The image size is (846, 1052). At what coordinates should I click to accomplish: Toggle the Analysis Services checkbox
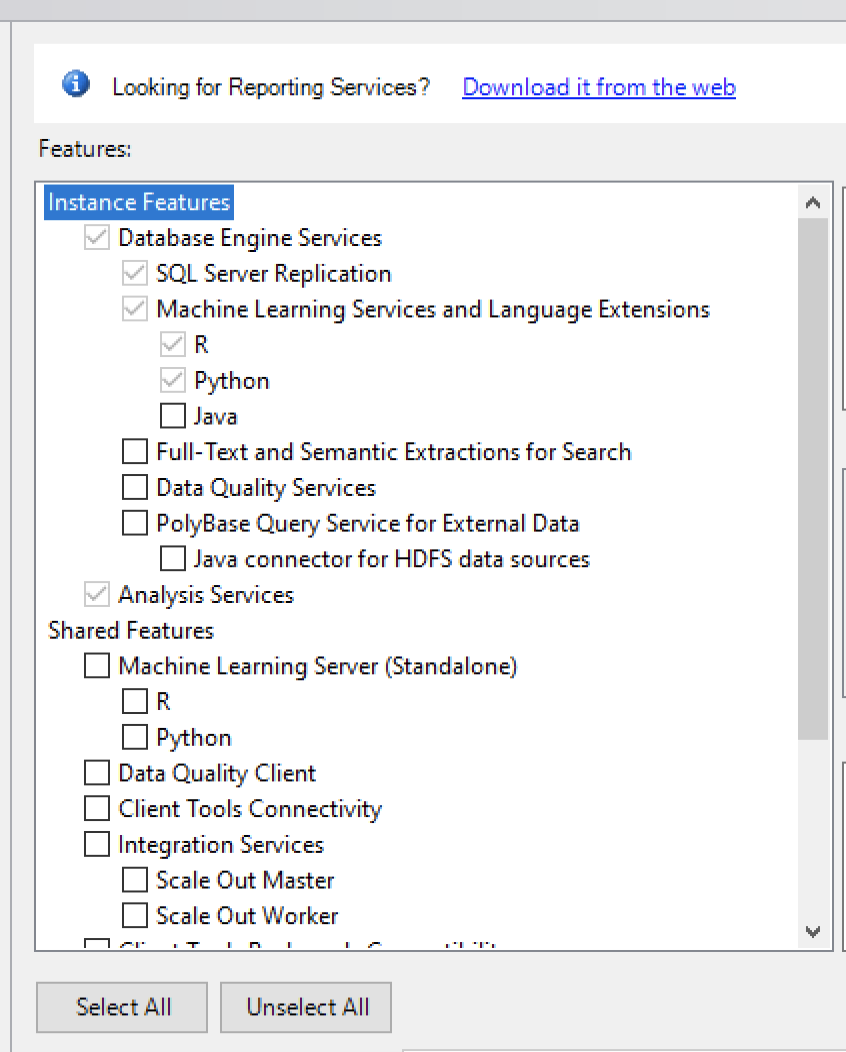click(97, 594)
